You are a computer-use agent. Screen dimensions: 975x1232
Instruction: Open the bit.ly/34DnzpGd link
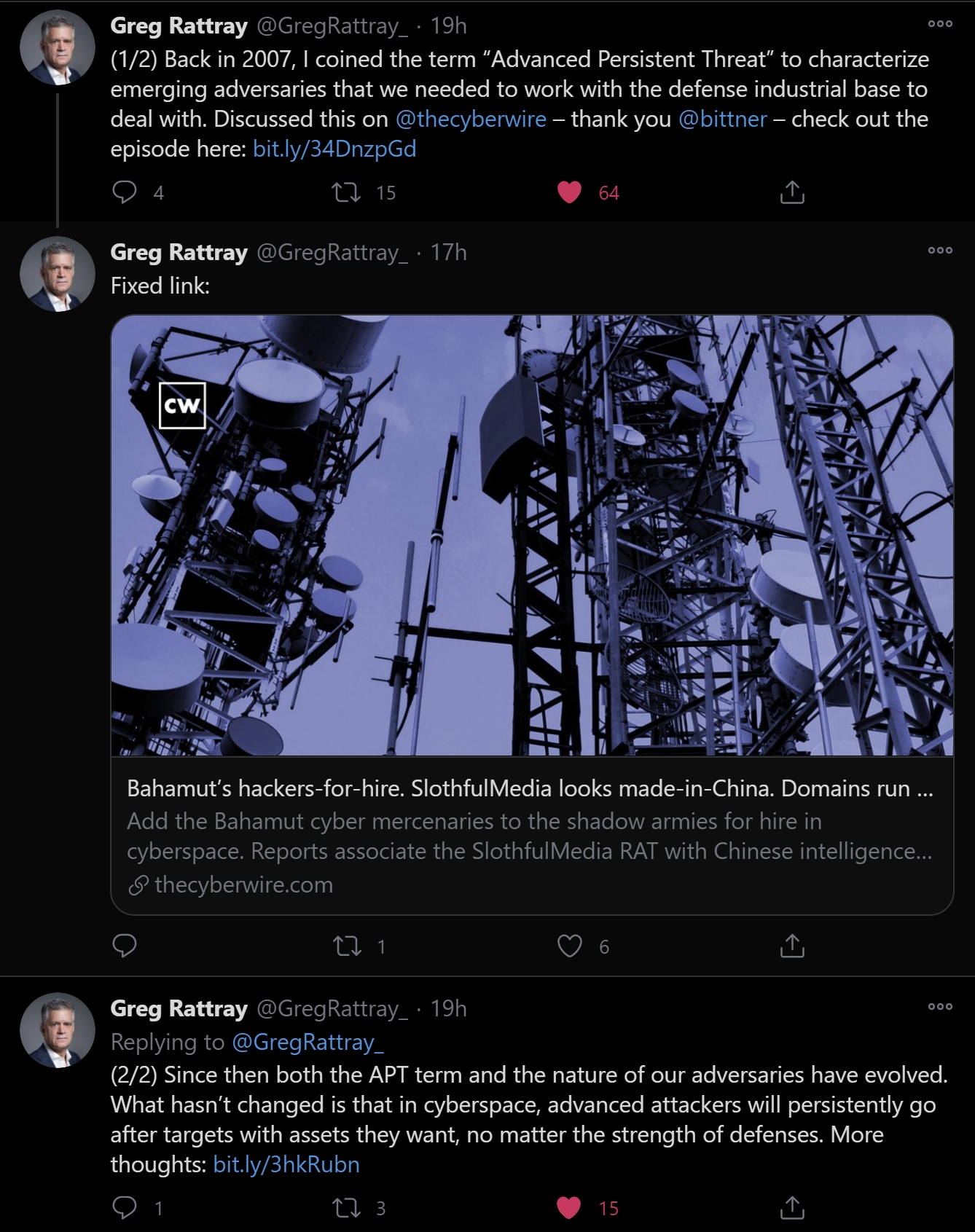pyautogui.click(x=334, y=149)
